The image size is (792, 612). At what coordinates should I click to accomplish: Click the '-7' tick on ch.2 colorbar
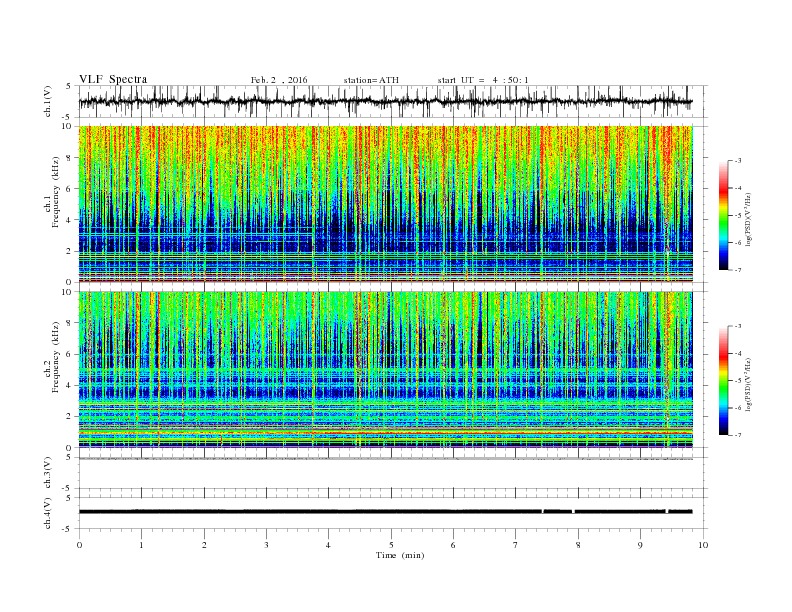pyautogui.click(x=738, y=435)
